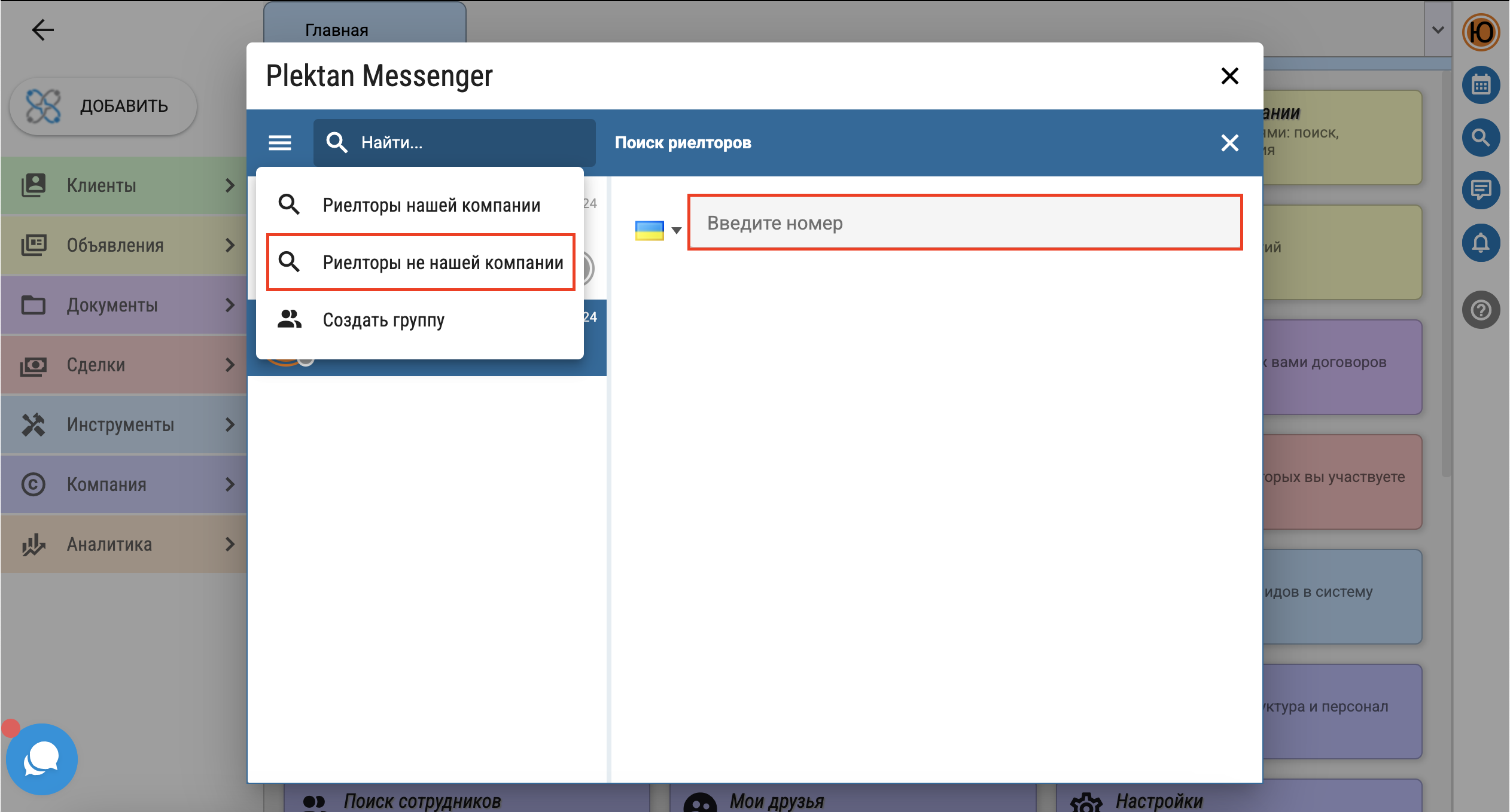Click the Создать группу people icon
1510x812 pixels.
click(290, 319)
